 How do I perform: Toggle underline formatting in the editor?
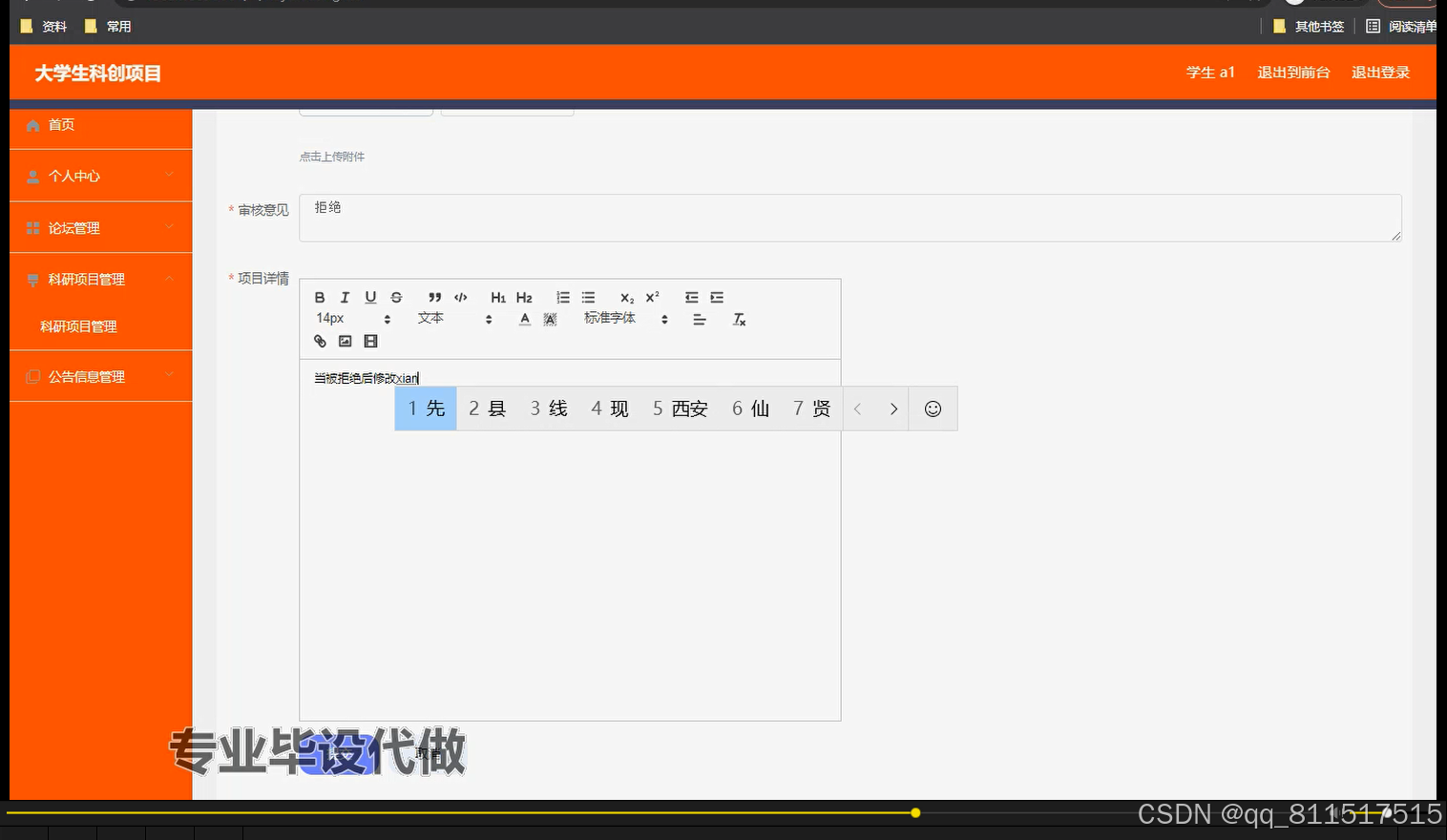click(x=370, y=298)
